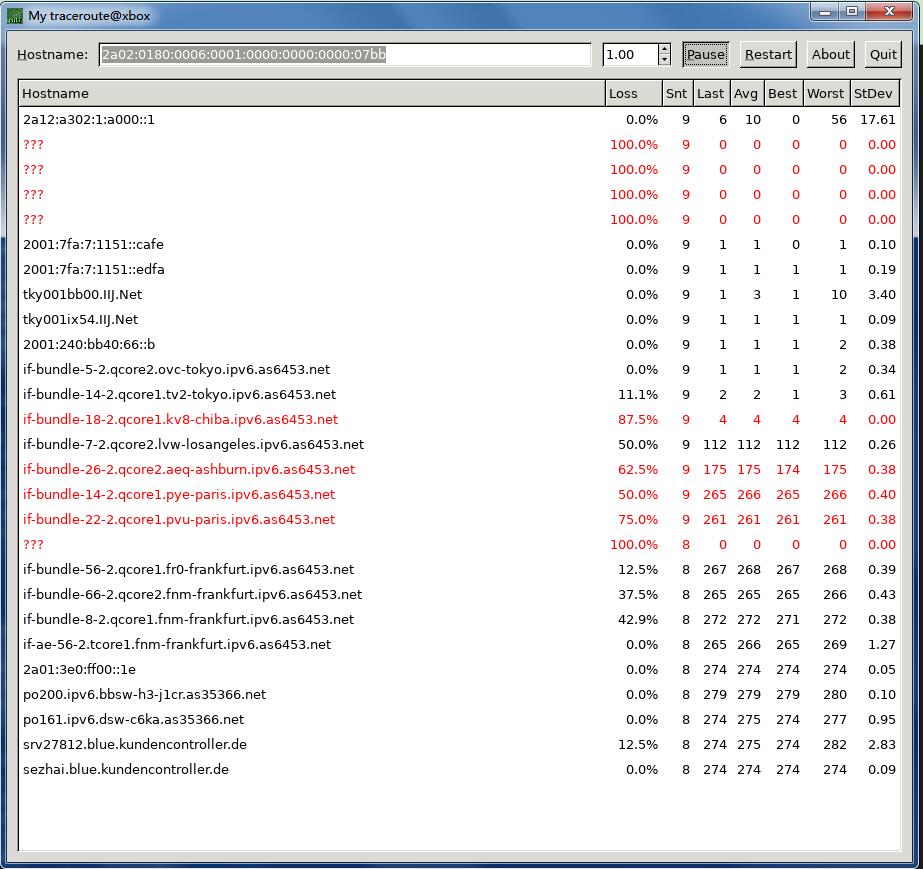
Task: Click the 42.9% loss value
Action: pos(638,619)
